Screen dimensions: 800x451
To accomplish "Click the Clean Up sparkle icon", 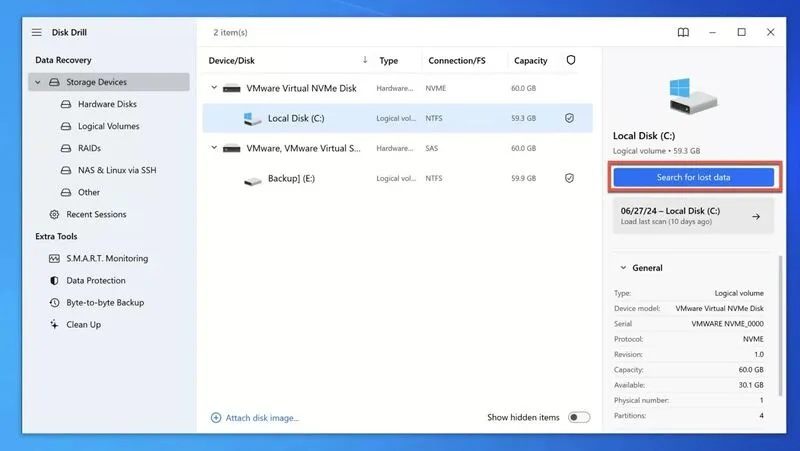I will 54,324.
